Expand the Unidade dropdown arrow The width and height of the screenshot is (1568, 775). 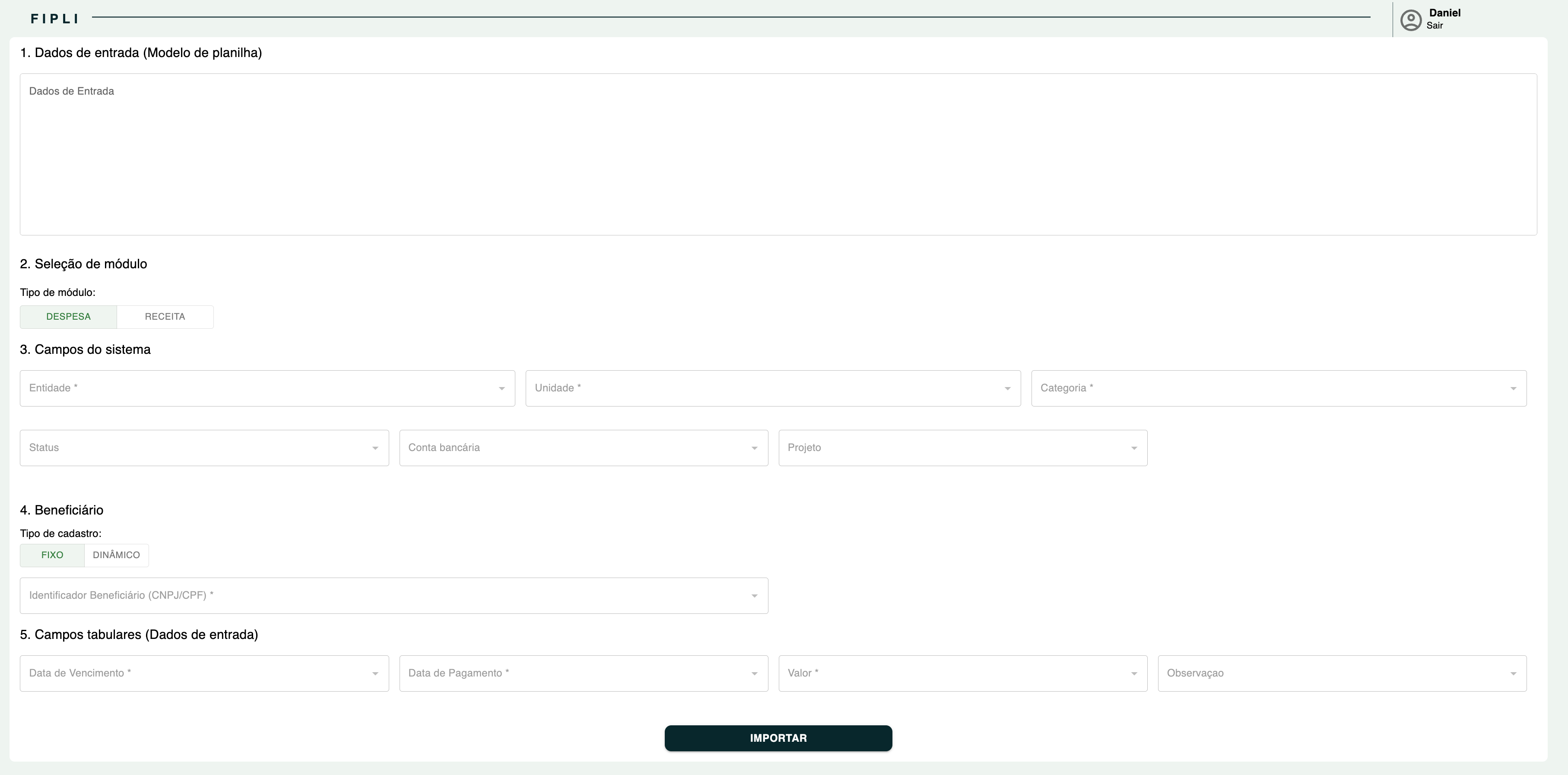(1007, 388)
